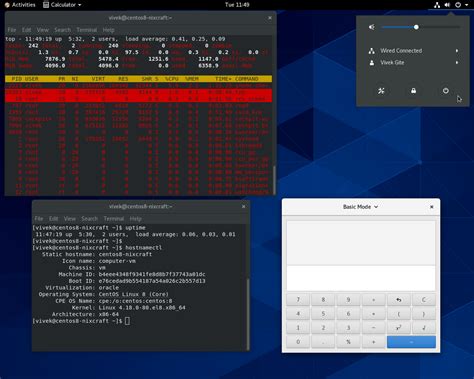Viewport: 474px width, 379px height.
Task: Click the 5 key in Calculator
Action: coord(323,314)
